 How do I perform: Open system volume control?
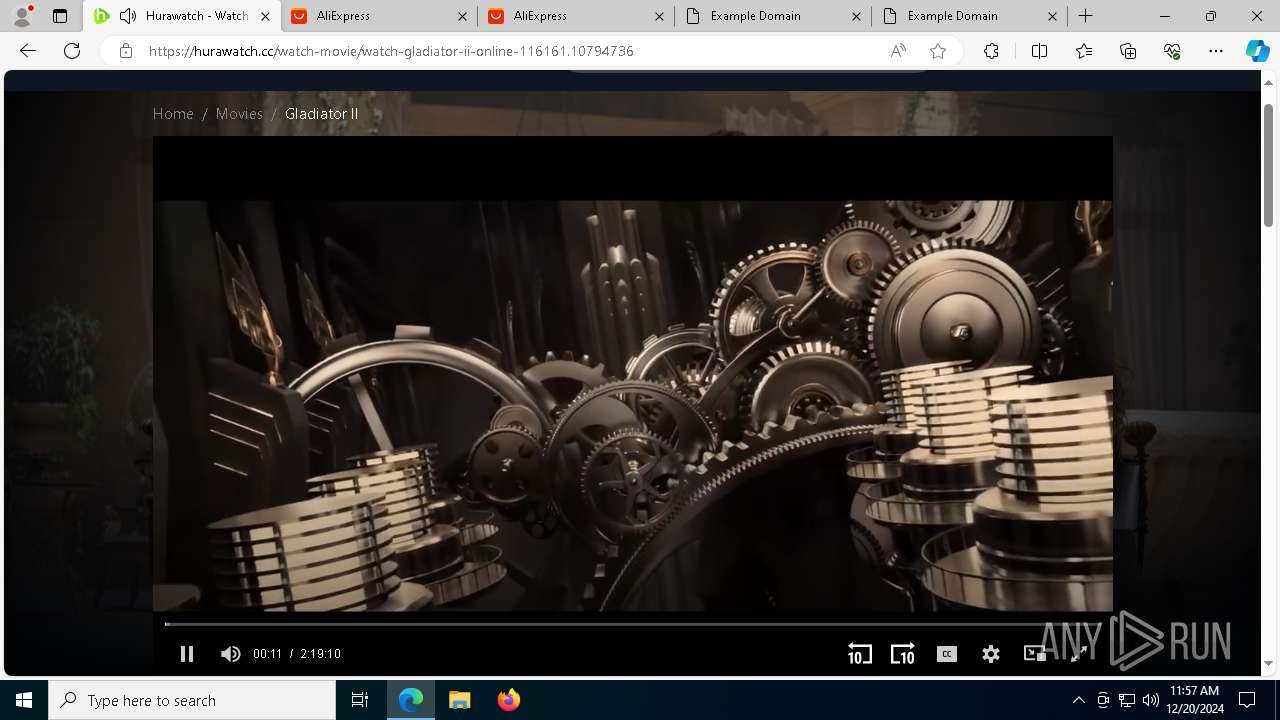pyautogui.click(x=1151, y=700)
